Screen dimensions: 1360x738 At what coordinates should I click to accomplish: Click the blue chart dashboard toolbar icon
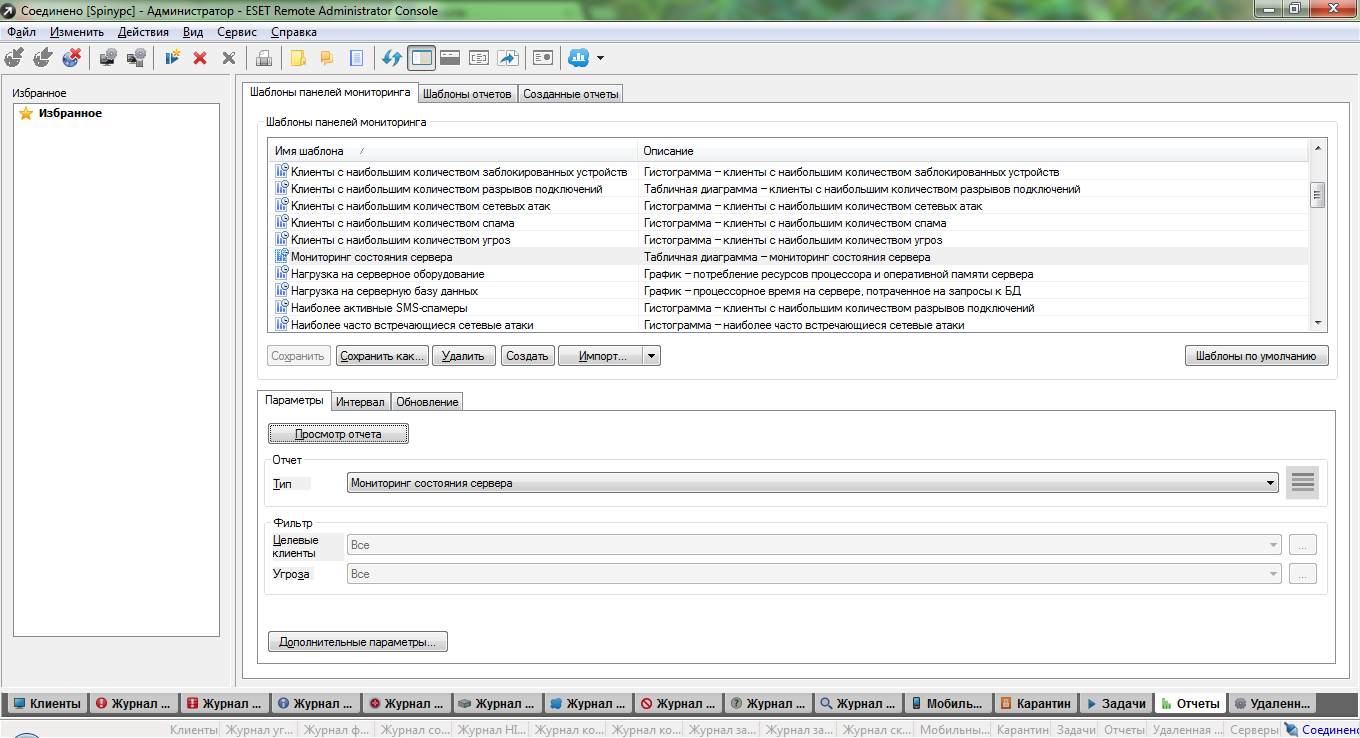[x=578, y=58]
